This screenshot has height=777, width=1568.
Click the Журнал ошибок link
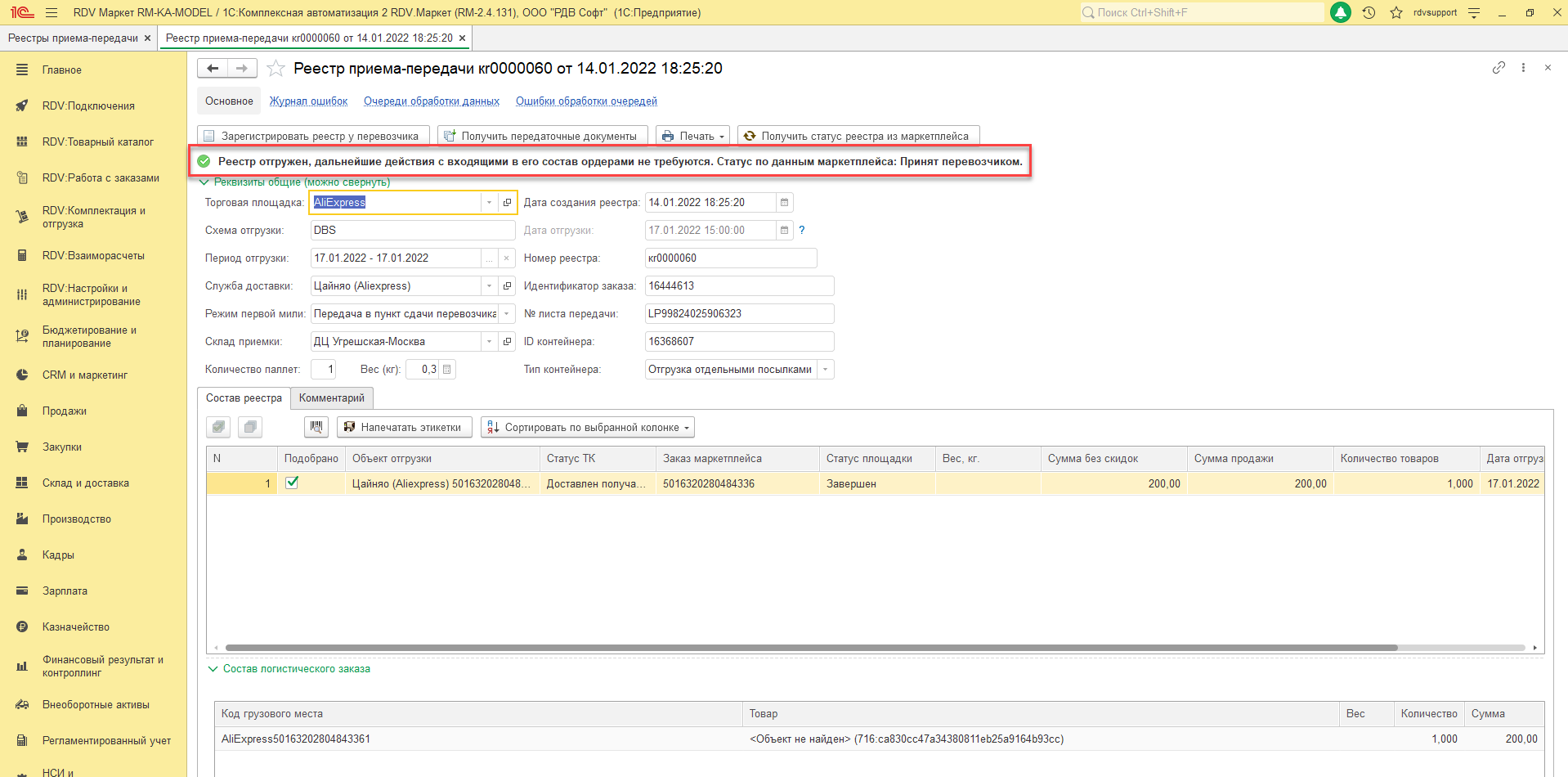tap(308, 101)
